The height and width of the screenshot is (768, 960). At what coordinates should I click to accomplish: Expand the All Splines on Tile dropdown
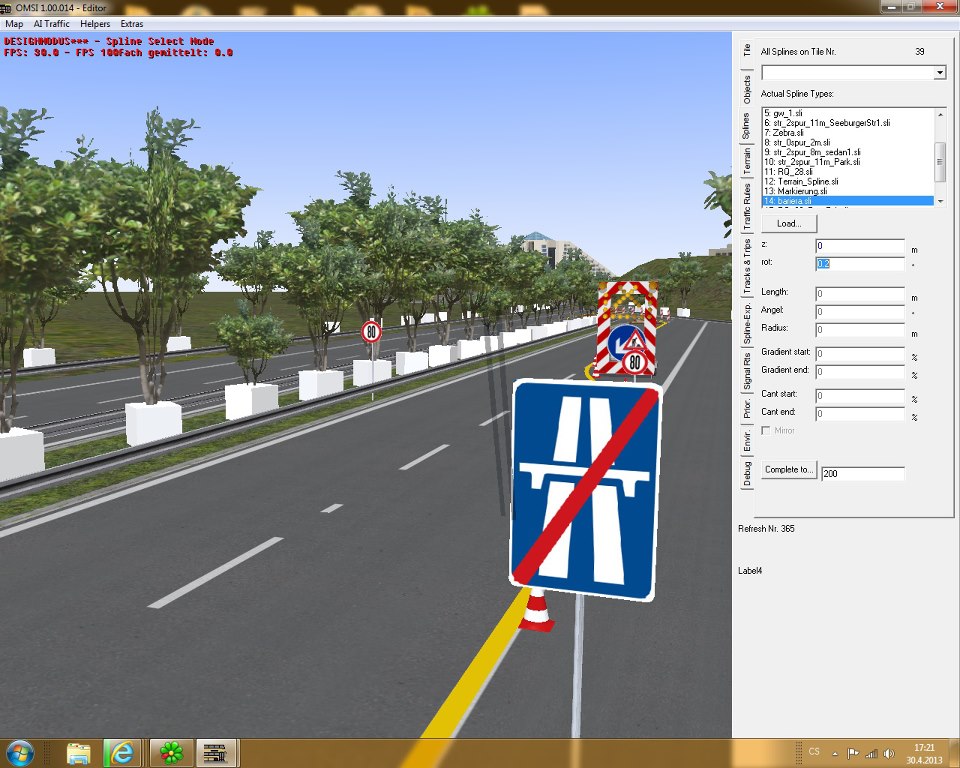[x=939, y=73]
